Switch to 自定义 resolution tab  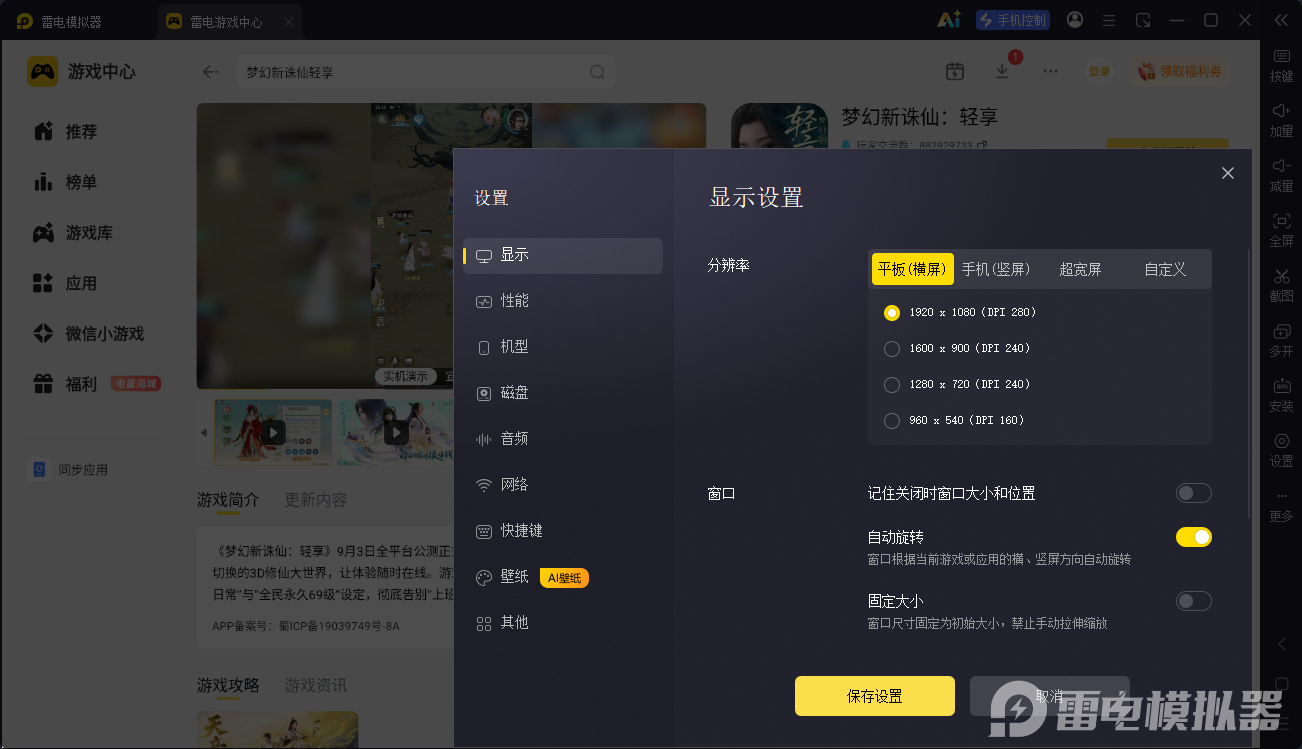pyautogui.click(x=1165, y=269)
